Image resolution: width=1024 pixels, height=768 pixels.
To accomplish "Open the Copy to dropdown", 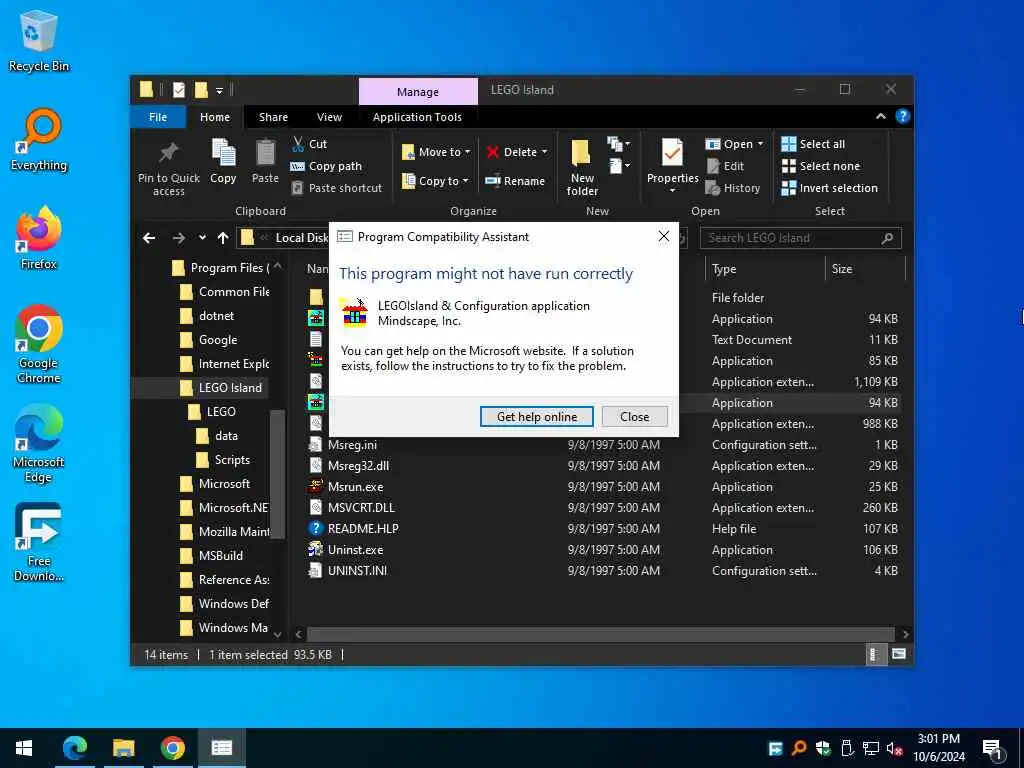I will point(435,181).
